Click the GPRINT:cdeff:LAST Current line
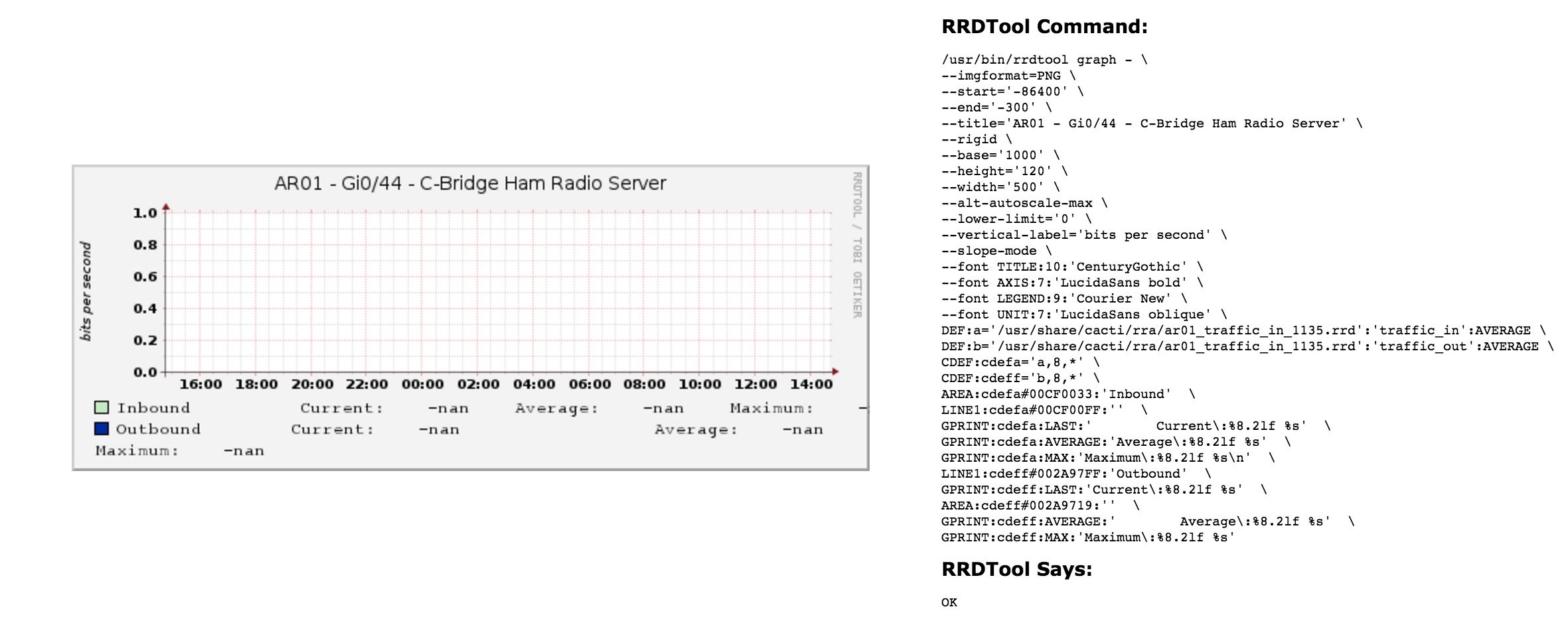This screenshot has width=1568, height=617. click(x=1104, y=490)
